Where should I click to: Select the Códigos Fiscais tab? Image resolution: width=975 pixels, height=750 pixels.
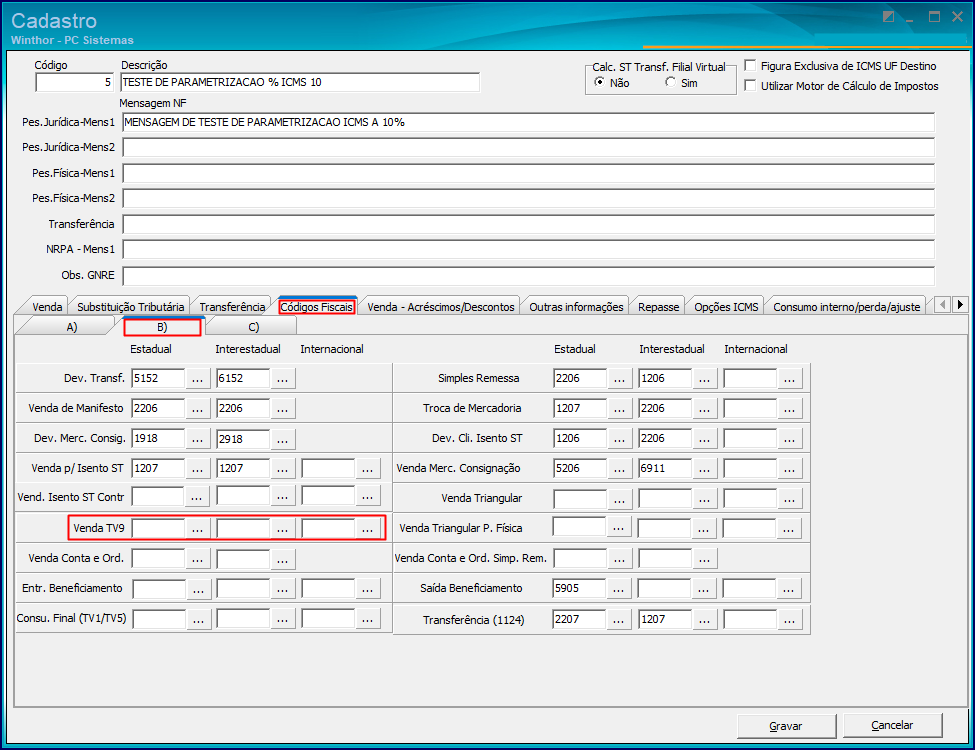pyautogui.click(x=317, y=307)
